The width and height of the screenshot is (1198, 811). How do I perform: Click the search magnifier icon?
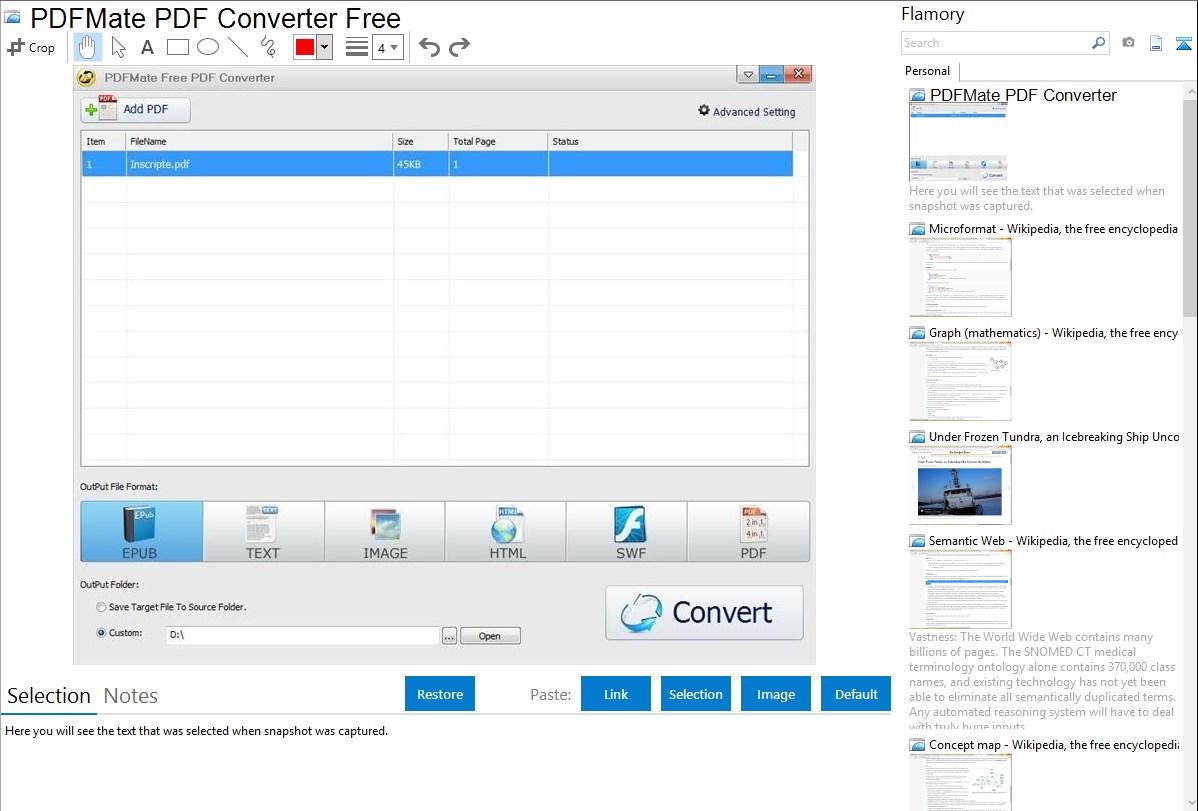(x=1099, y=43)
